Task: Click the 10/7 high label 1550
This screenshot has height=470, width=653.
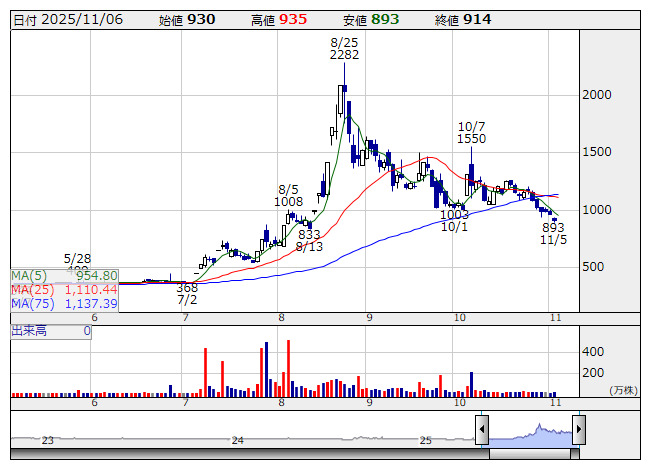Action: click(471, 139)
